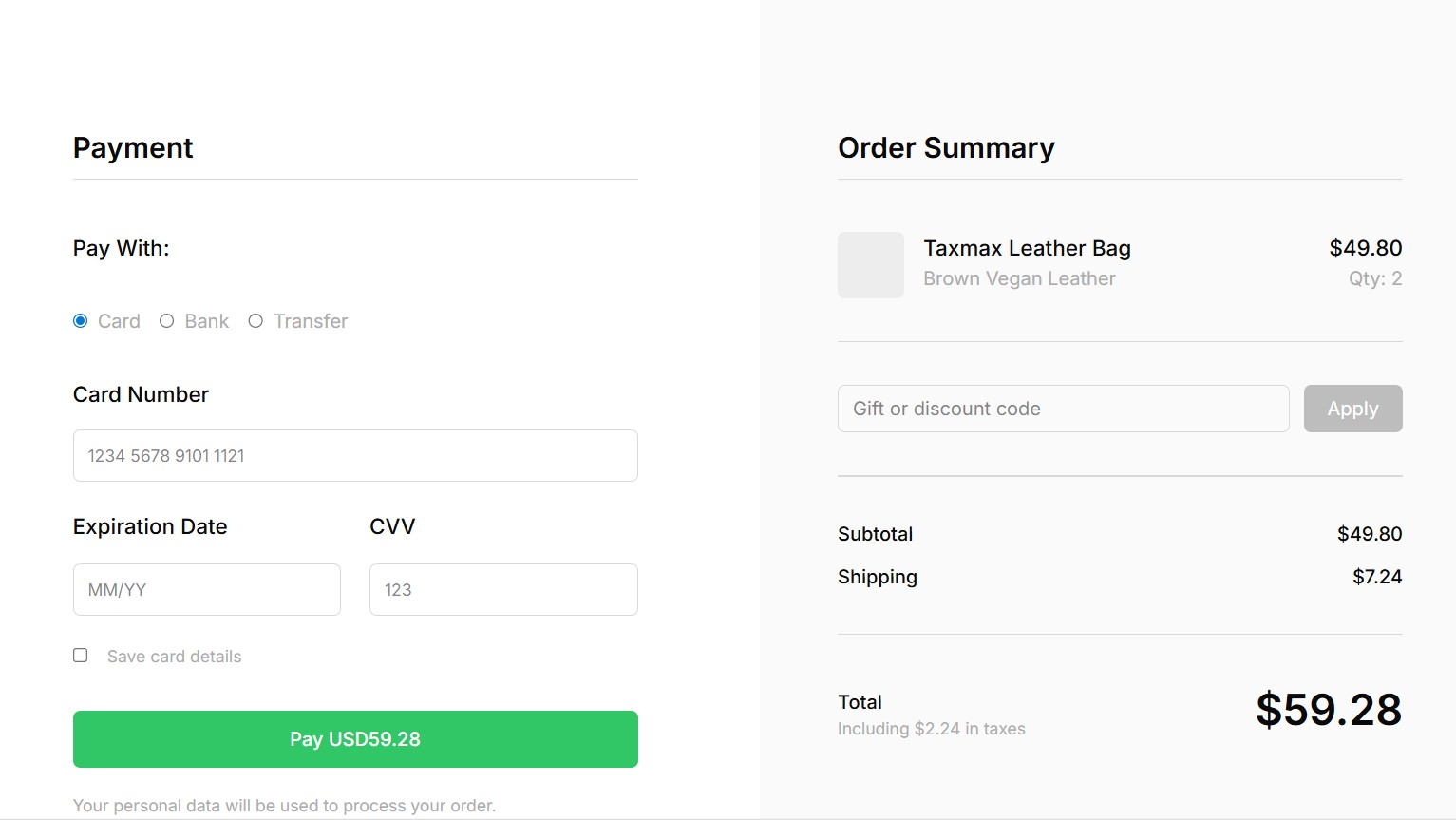Viewport: 1456px width, 820px height.
Task: Select Transfer as the payment method
Action: point(255,321)
